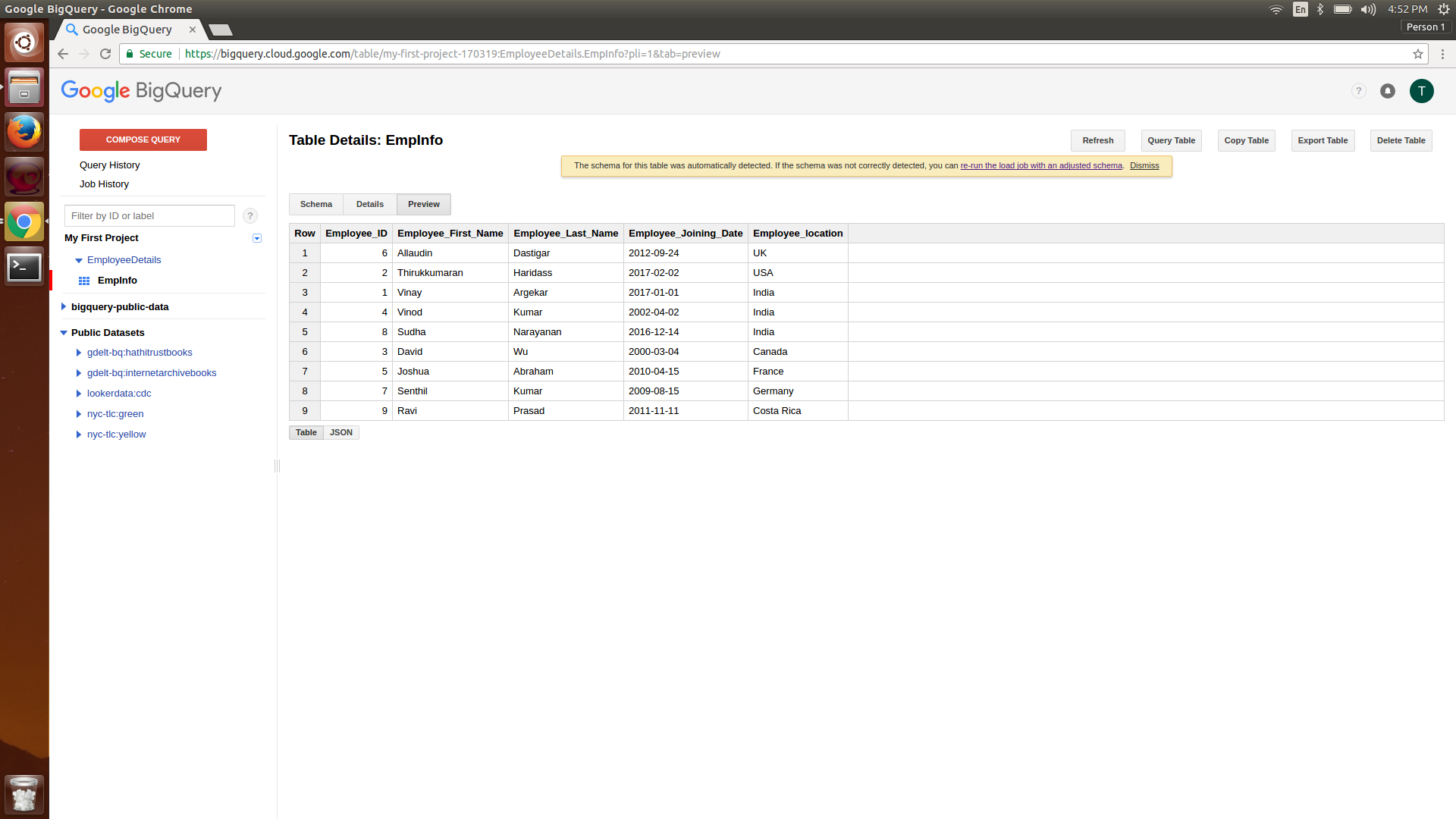This screenshot has width=1456, height=819.
Task: Open the account avatar T
Action: point(1422,91)
